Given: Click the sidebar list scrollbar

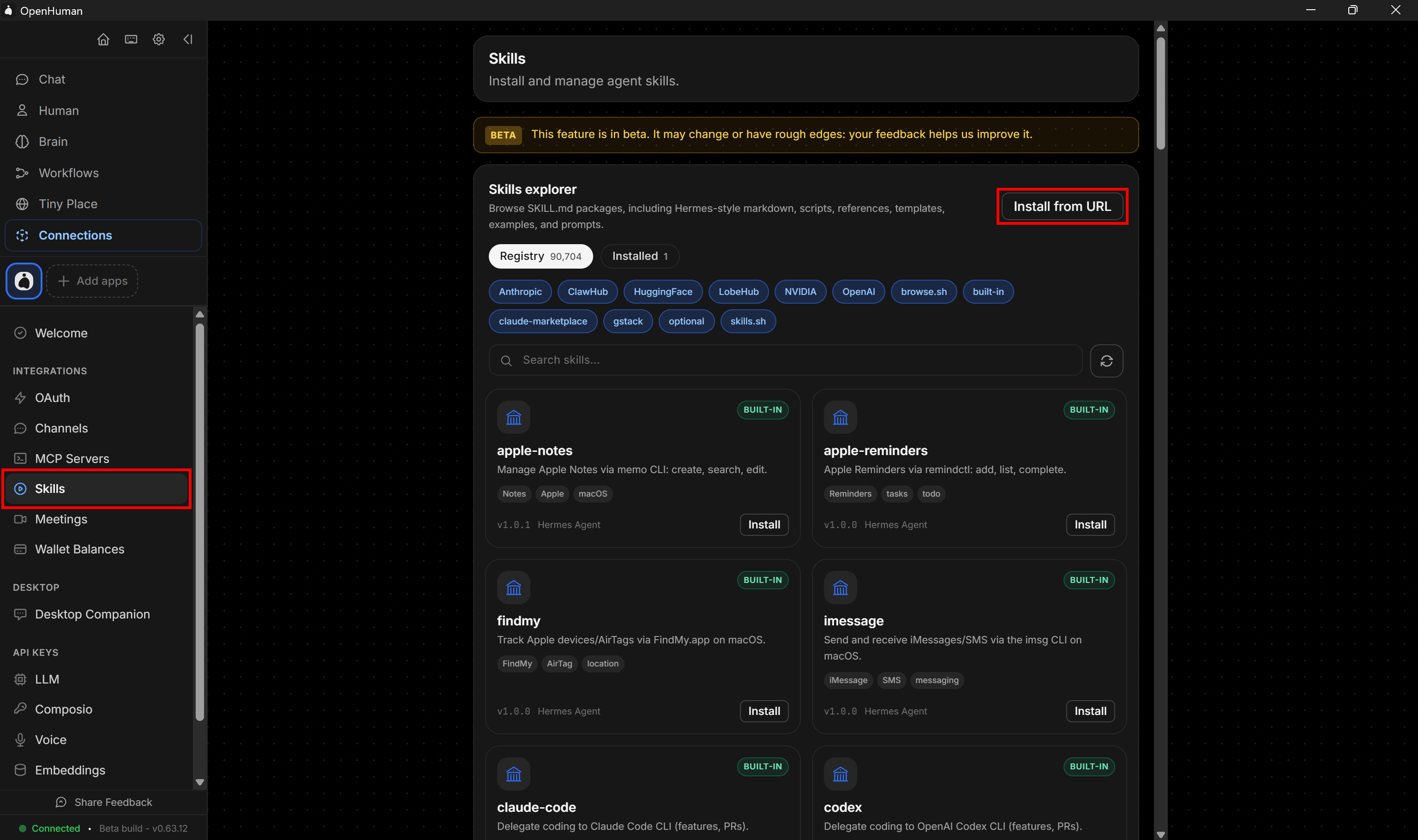Looking at the screenshot, I should point(199,522).
